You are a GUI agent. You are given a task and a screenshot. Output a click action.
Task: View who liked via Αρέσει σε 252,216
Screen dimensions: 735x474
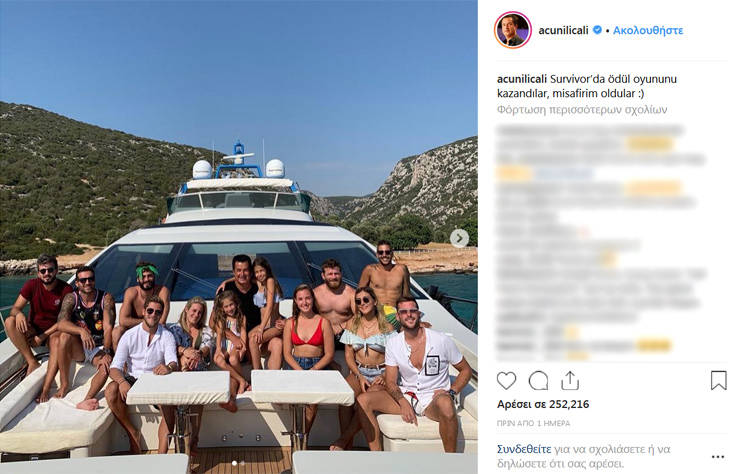click(543, 404)
